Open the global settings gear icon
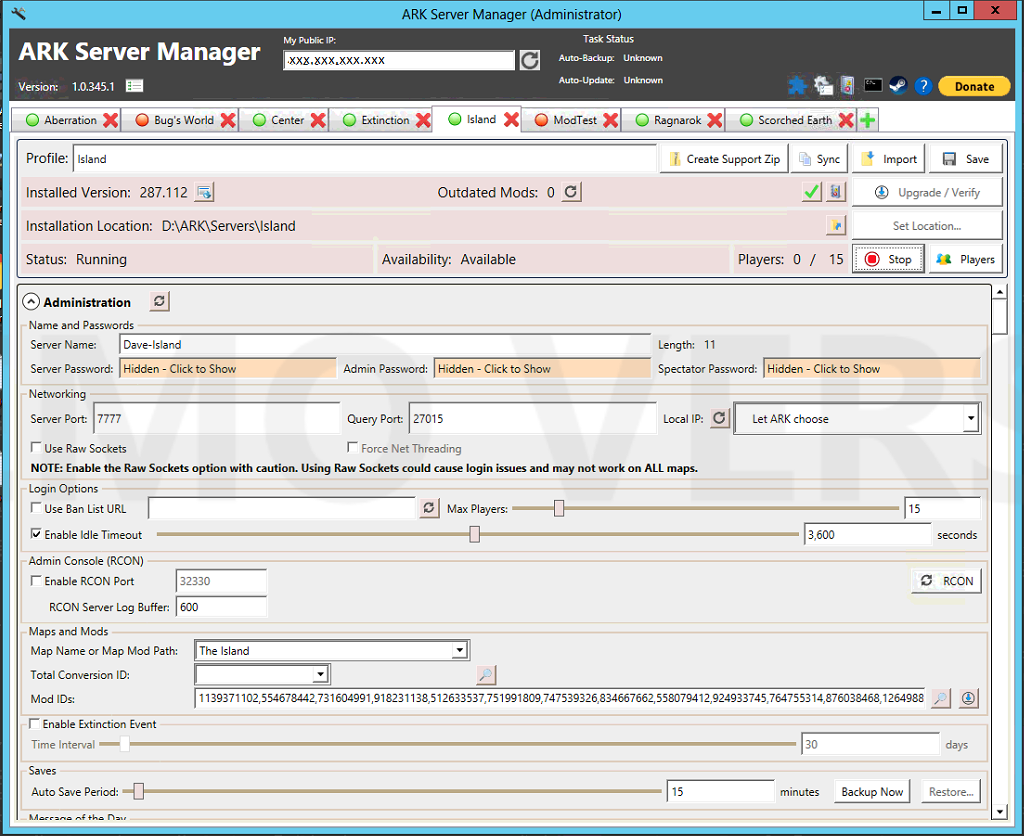 click(823, 86)
